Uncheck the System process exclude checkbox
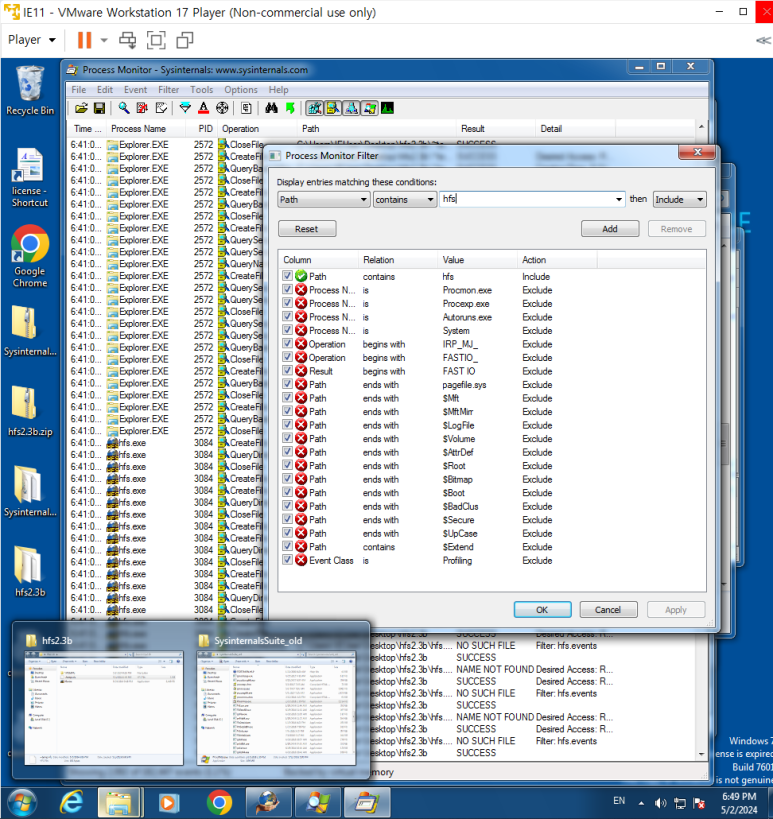 pyautogui.click(x=287, y=330)
